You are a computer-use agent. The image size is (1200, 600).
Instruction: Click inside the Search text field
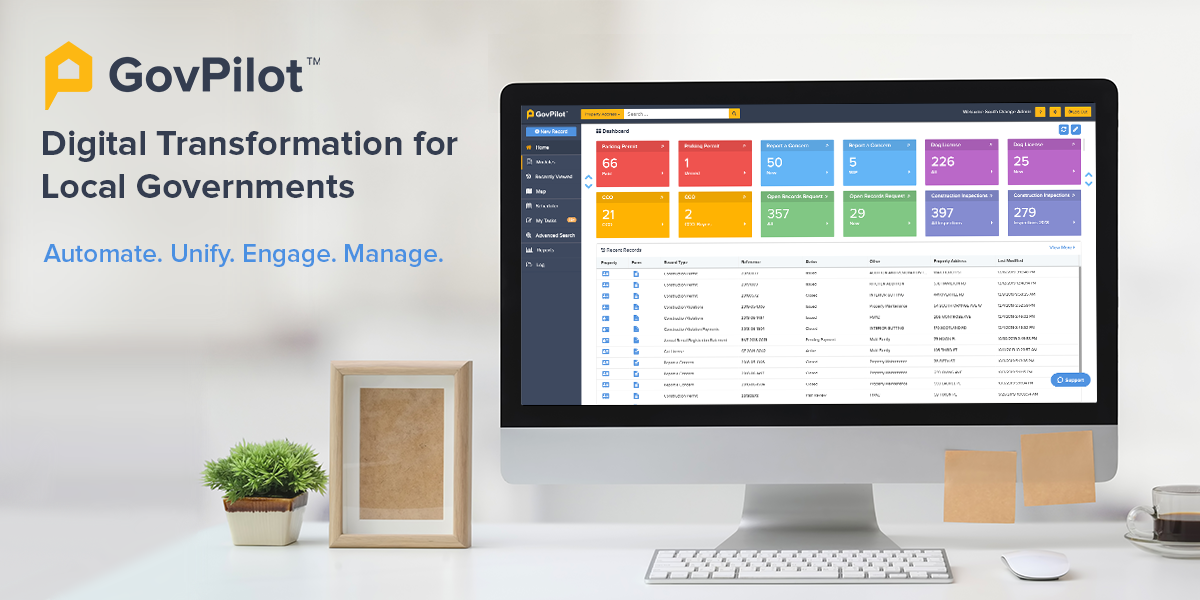(x=675, y=114)
